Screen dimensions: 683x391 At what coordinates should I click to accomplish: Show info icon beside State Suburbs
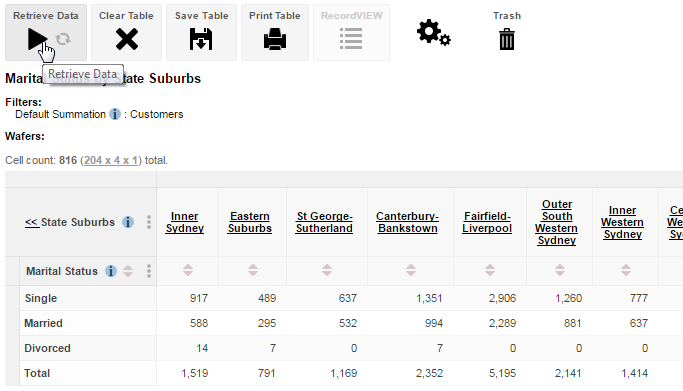point(128,222)
